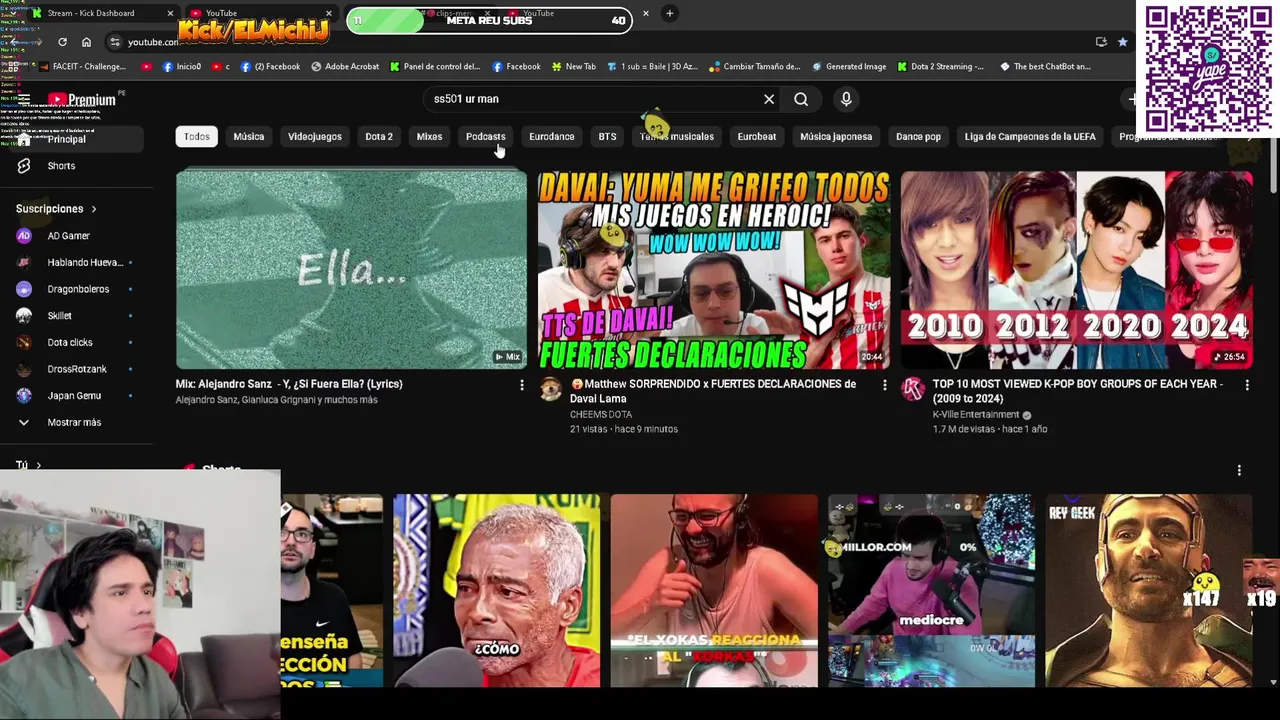Expand 'Mostrar más' subscriptions
1280x720 pixels.
coord(75,422)
